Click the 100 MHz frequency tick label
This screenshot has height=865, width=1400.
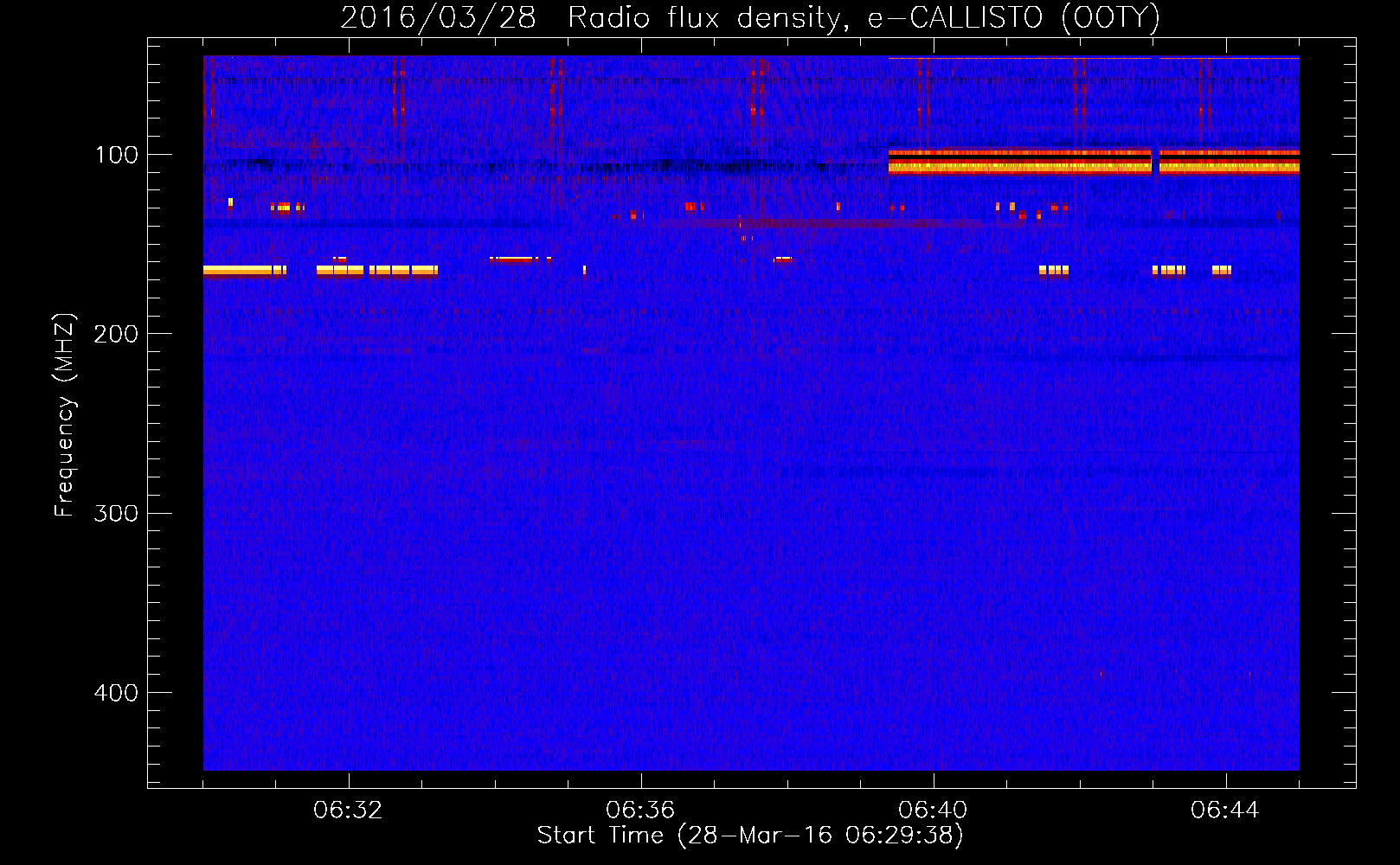[x=117, y=156]
